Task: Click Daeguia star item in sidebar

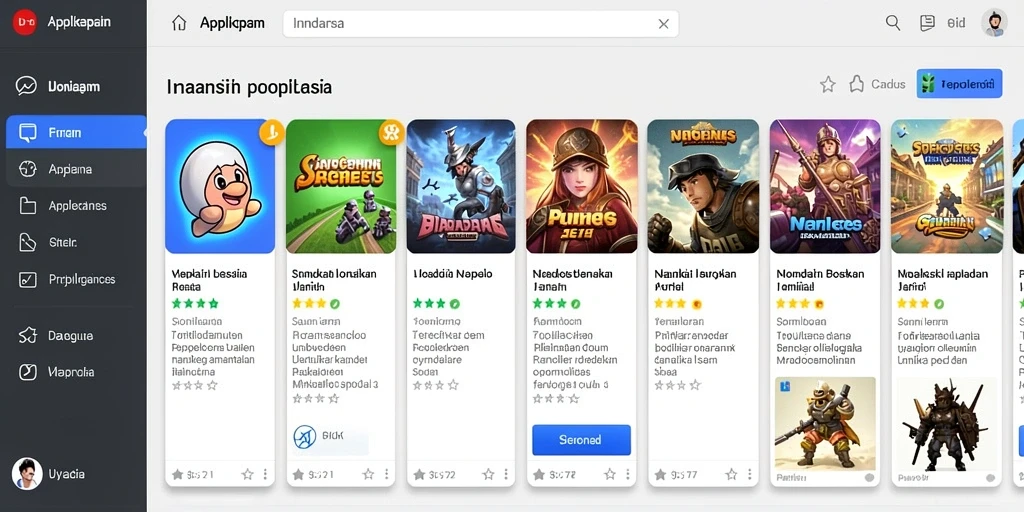Action: pyautogui.click(x=73, y=336)
